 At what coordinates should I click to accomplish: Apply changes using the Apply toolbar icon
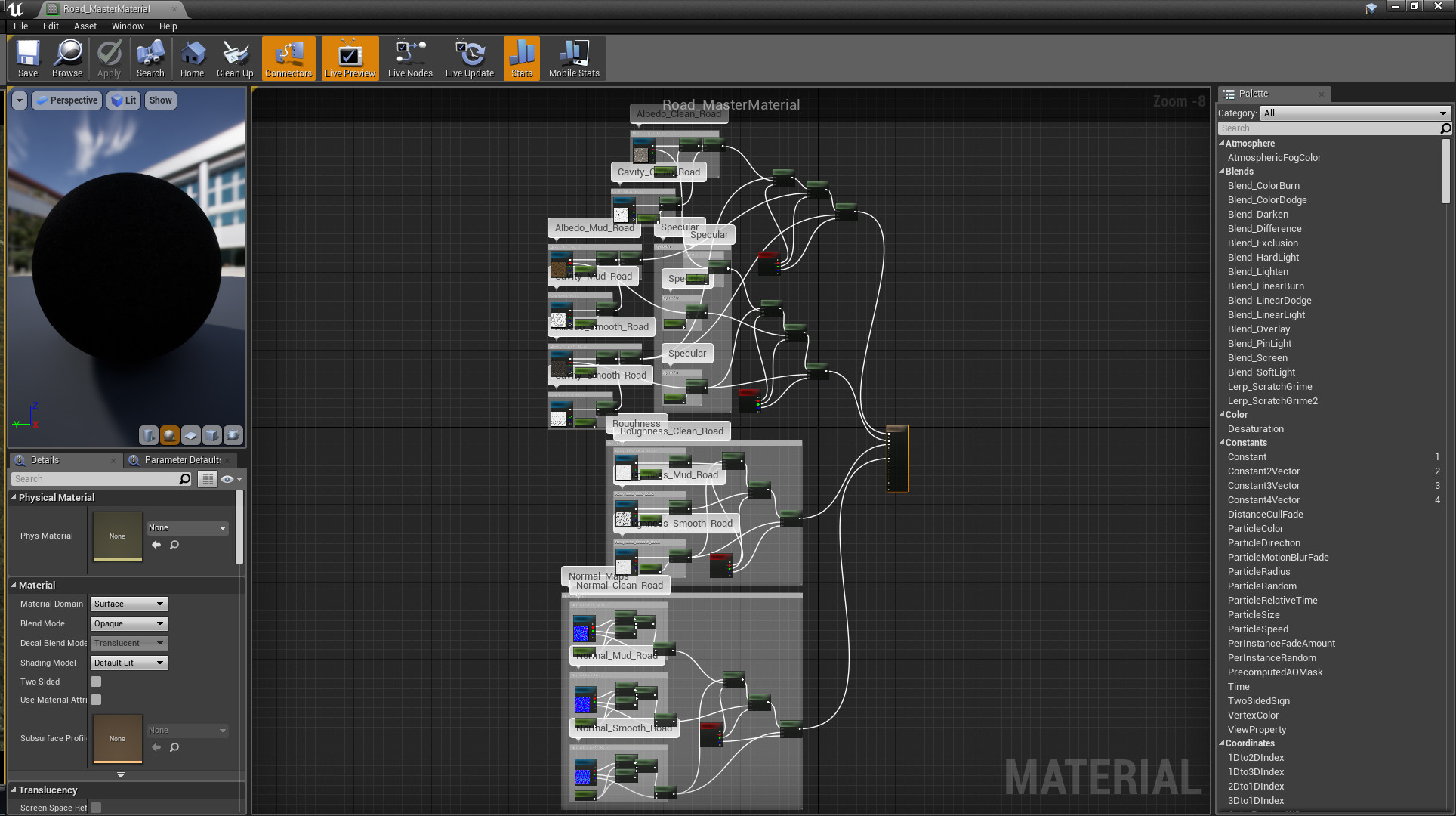(109, 58)
